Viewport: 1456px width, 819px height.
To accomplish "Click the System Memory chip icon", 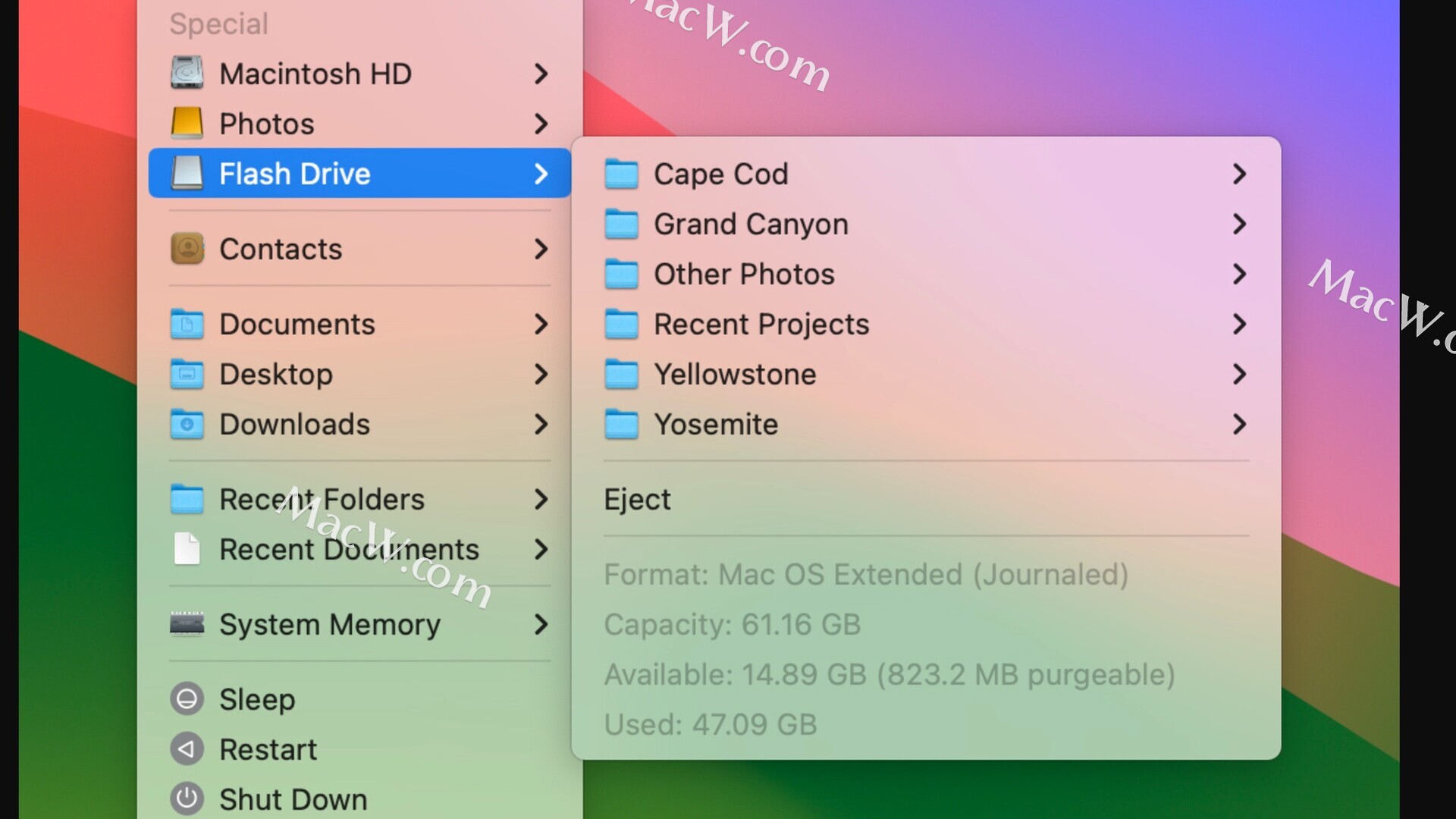I will 187,624.
